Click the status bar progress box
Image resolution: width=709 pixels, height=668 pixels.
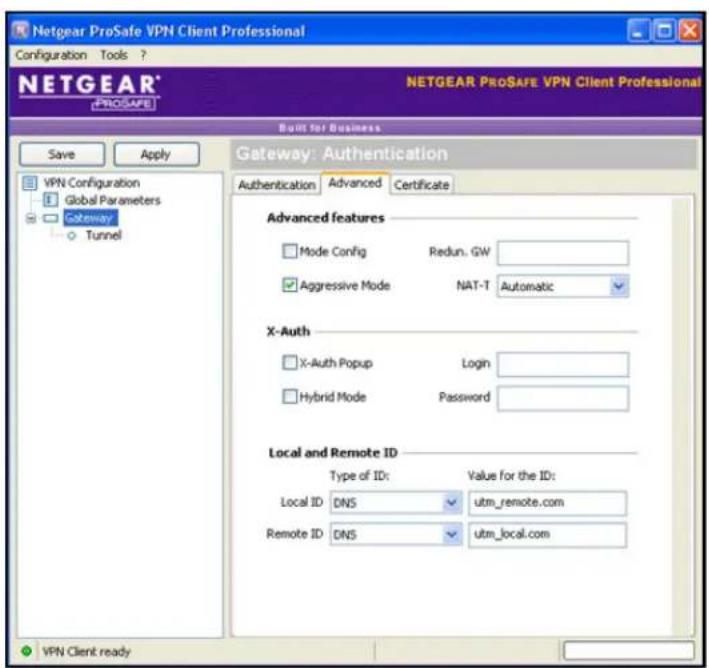click(629, 651)
